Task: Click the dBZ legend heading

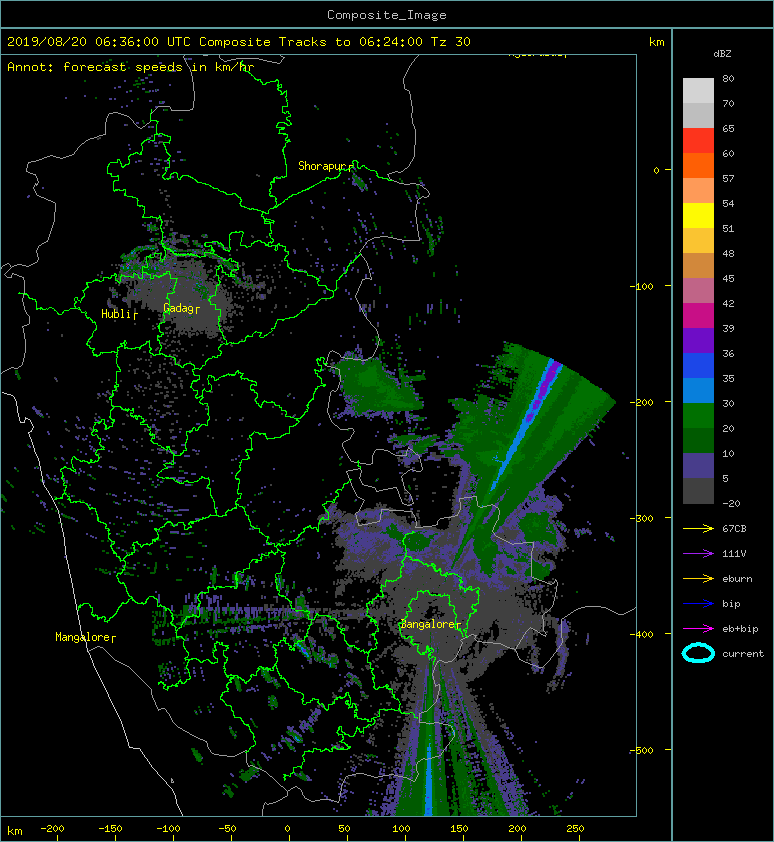Action: tap(722, 54)
